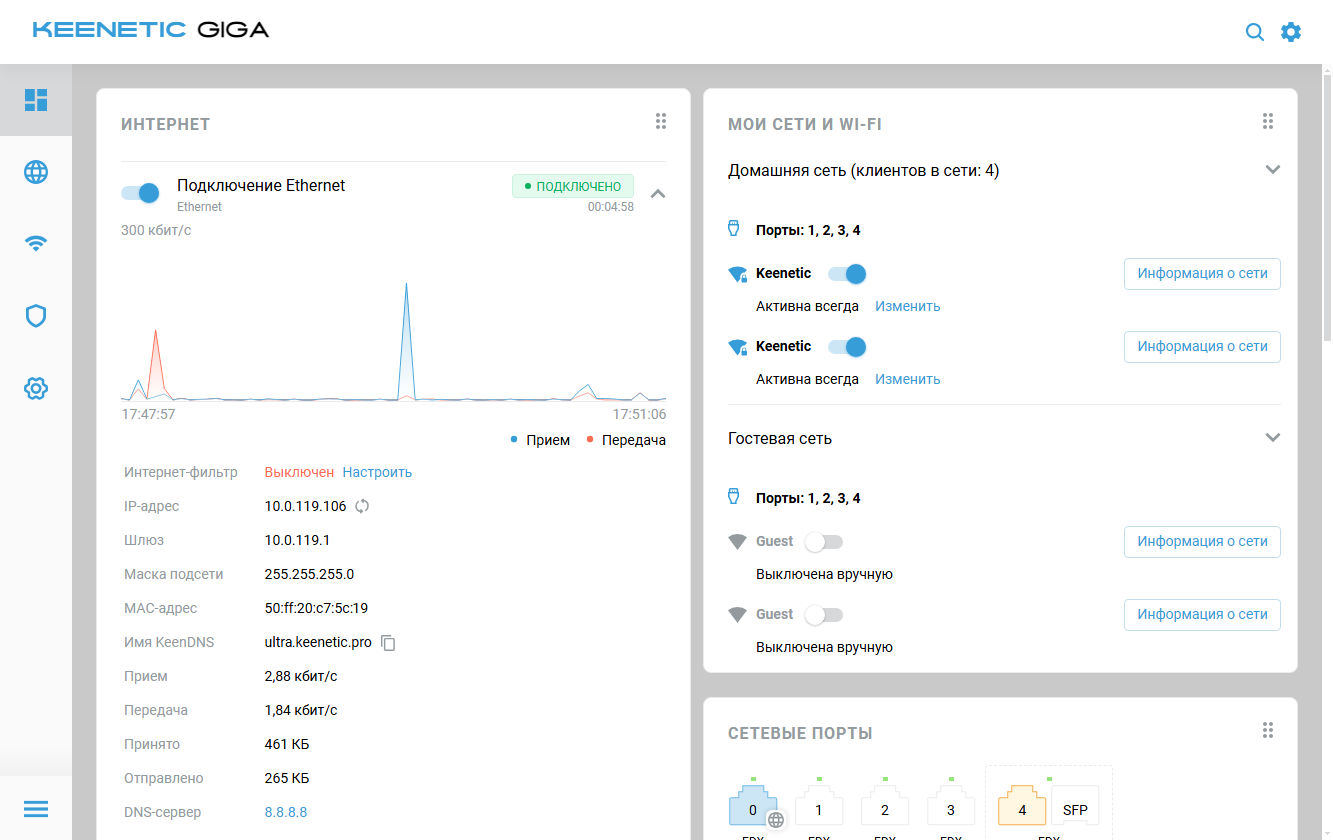Open the Wi-Fi sidebar section

coord(36,244)
